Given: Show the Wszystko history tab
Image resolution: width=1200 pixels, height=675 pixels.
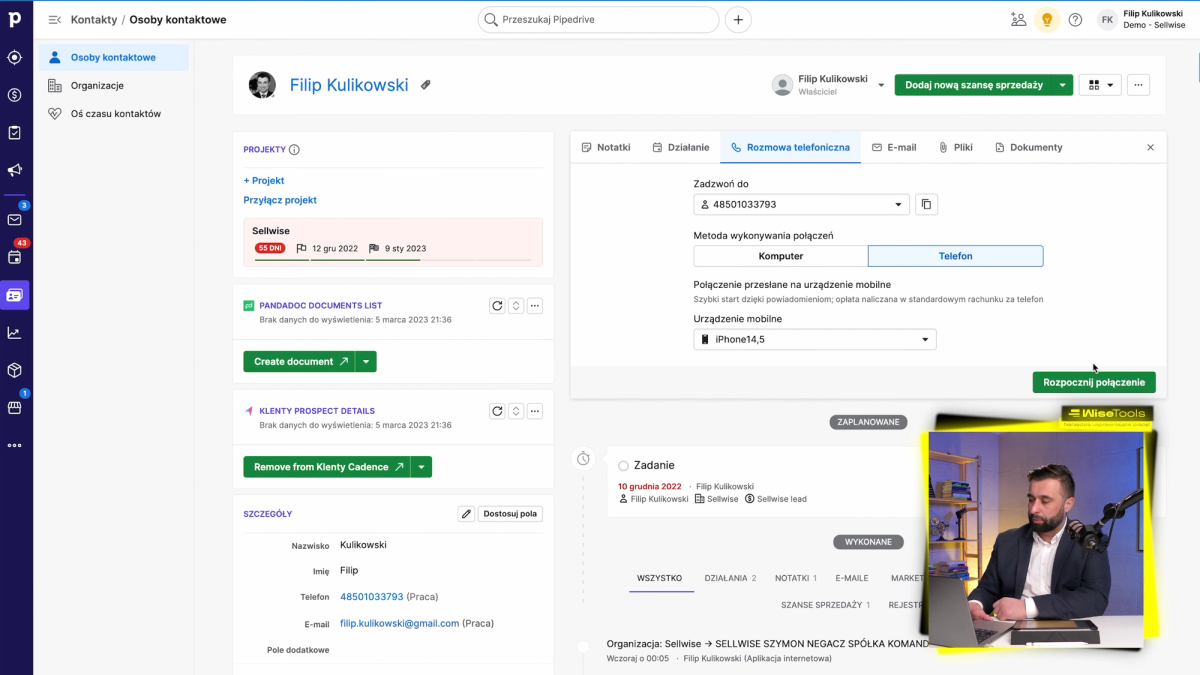Looking at the screenshot, I should click(x=660, y=578).
